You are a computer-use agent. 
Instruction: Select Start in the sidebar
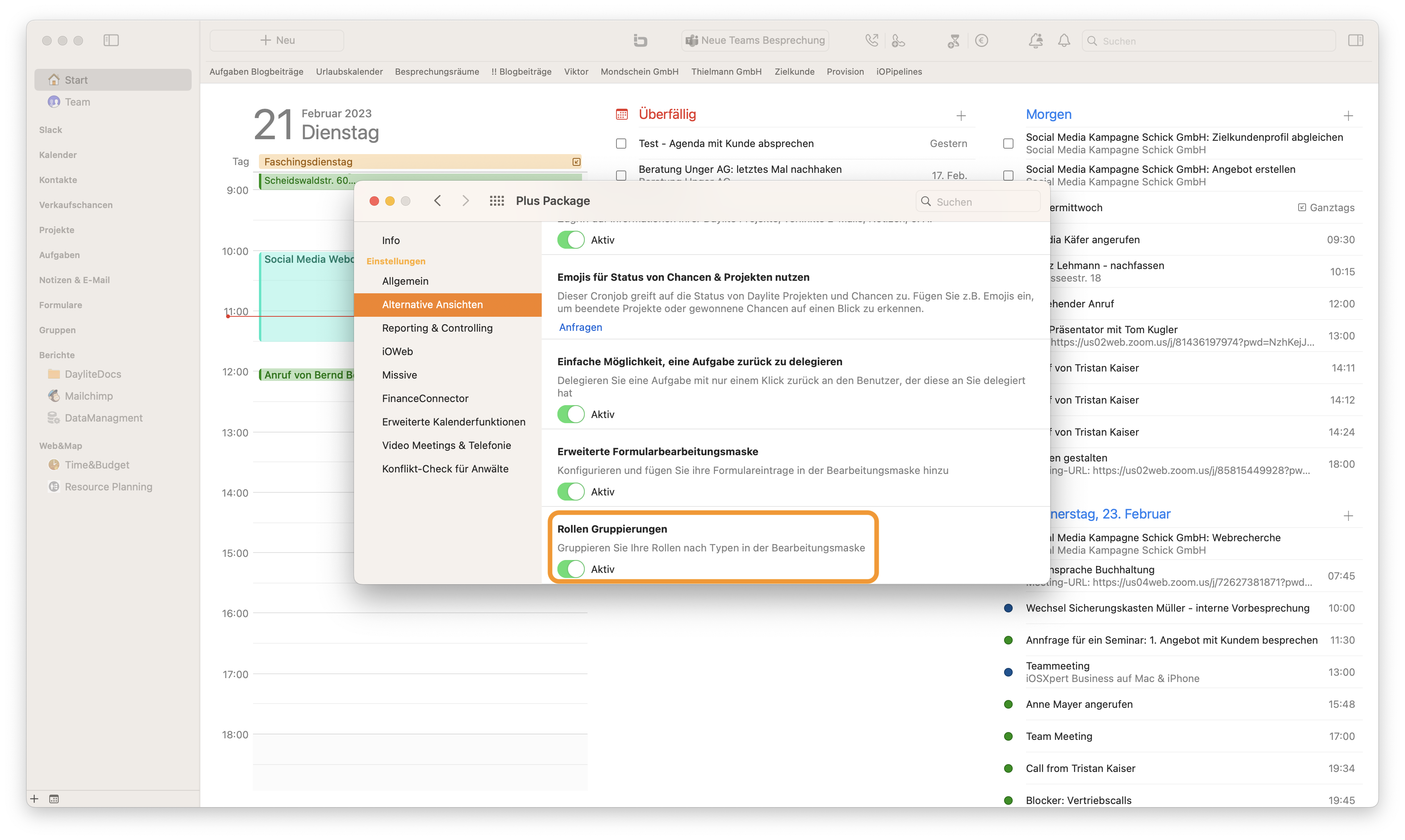tap(113, 80)
